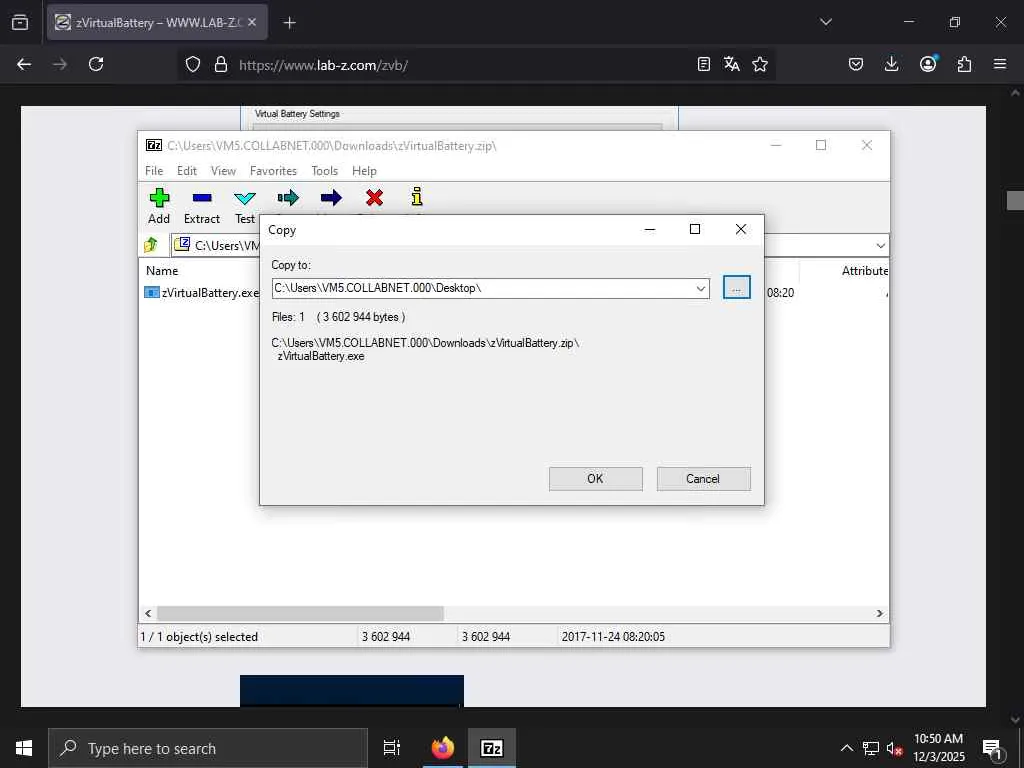
Task: Click the padlock site information icon
Action: [x=221, y=64]
